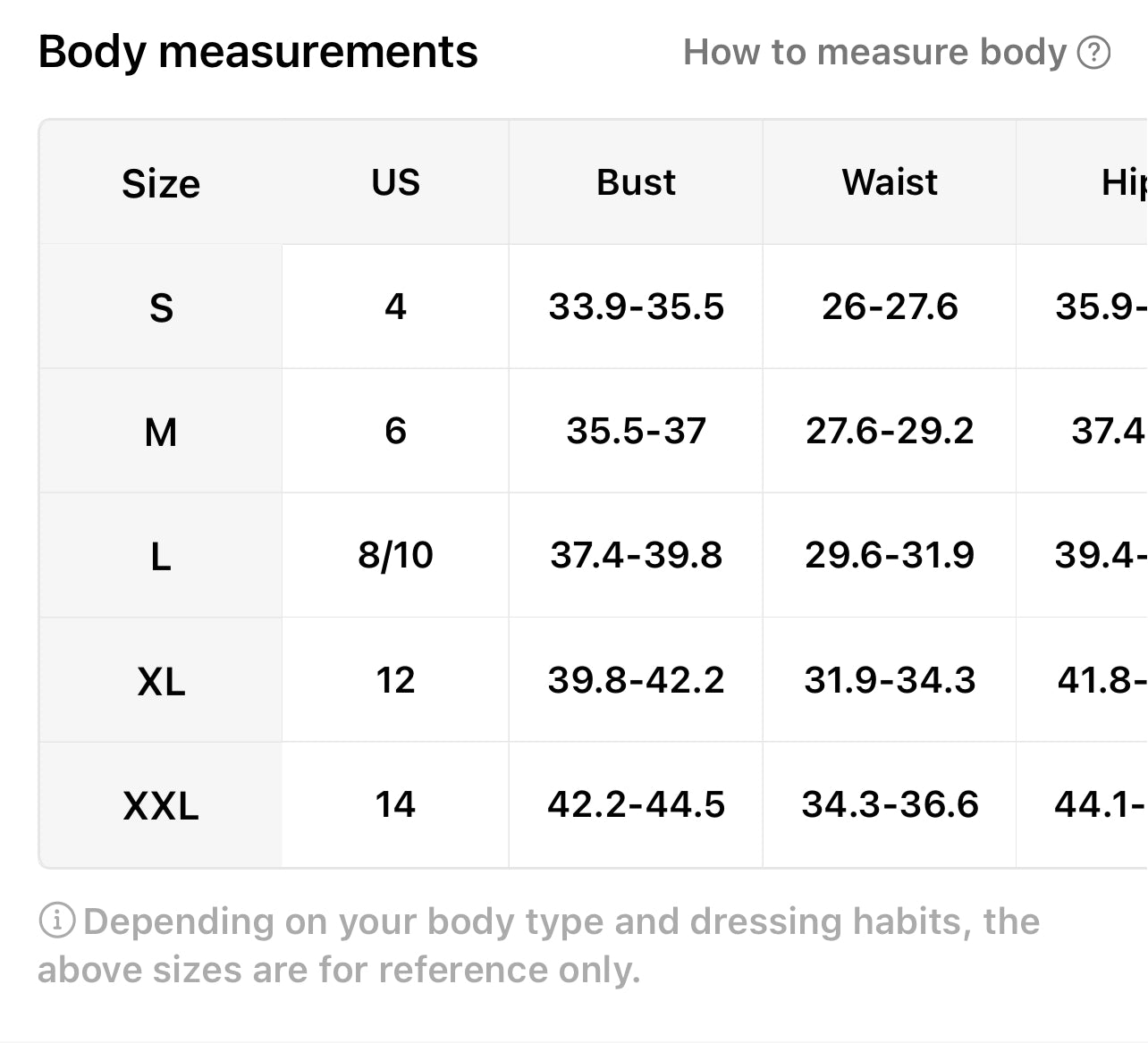Select the S size row label
Viewport: 1148px width, 1043px height.
161,307
